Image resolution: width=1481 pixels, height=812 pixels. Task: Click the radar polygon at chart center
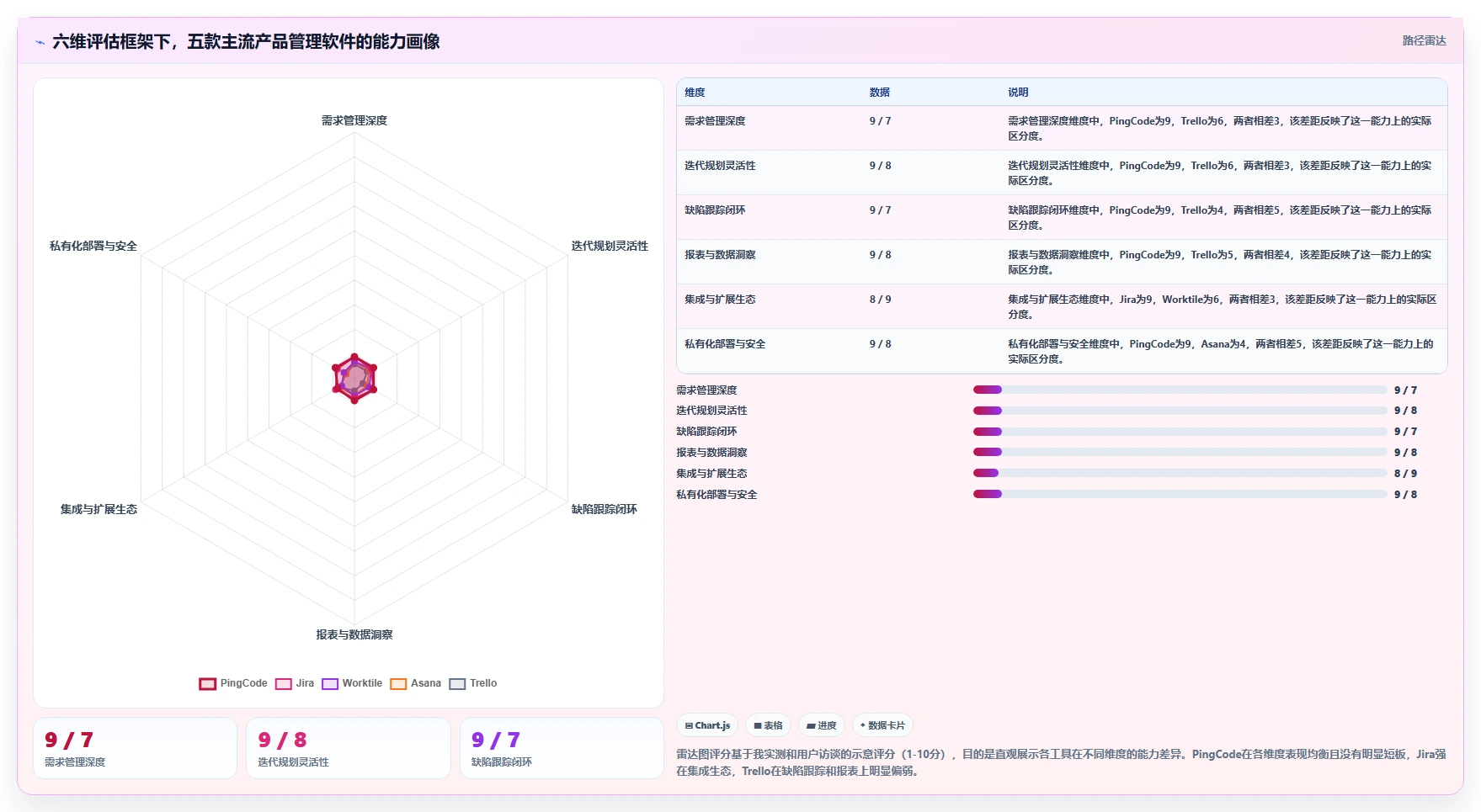tap(354, 379)
